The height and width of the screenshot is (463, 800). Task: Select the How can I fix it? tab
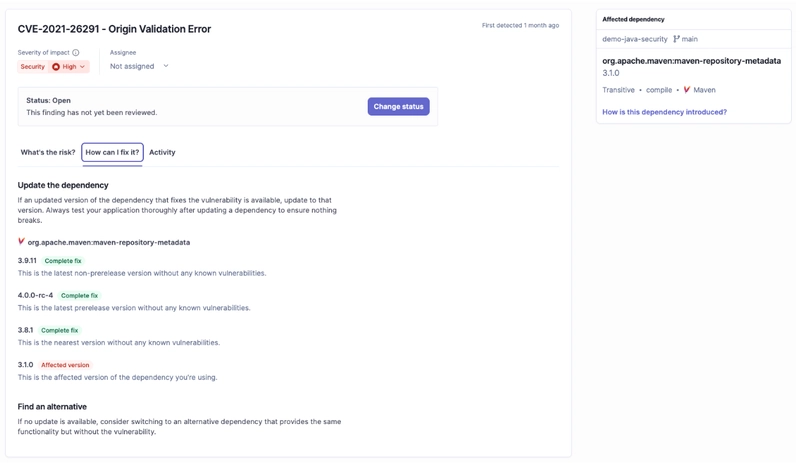tap(112, 153)
